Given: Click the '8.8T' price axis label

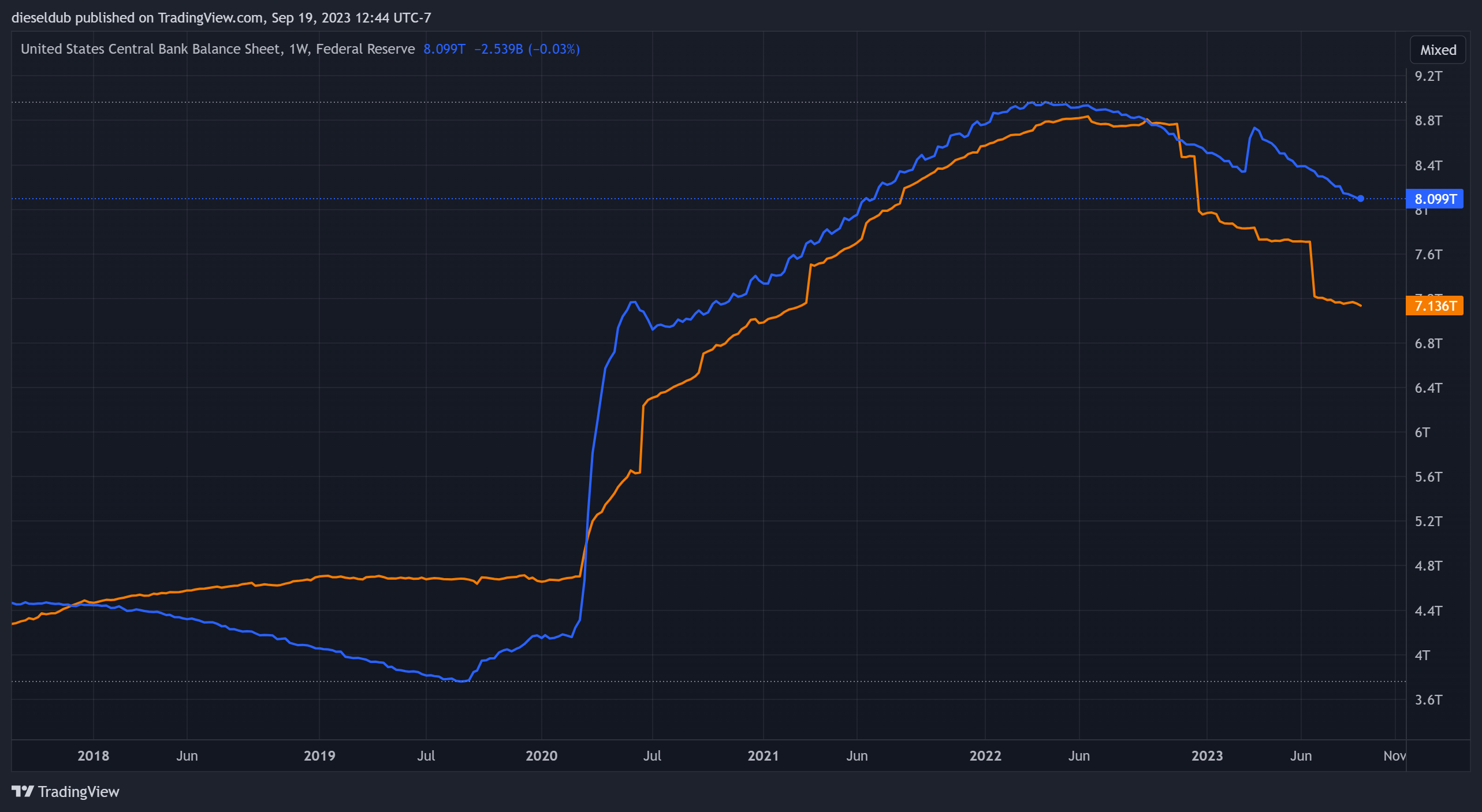Looking at the screenshot, I should point(1428,120).
